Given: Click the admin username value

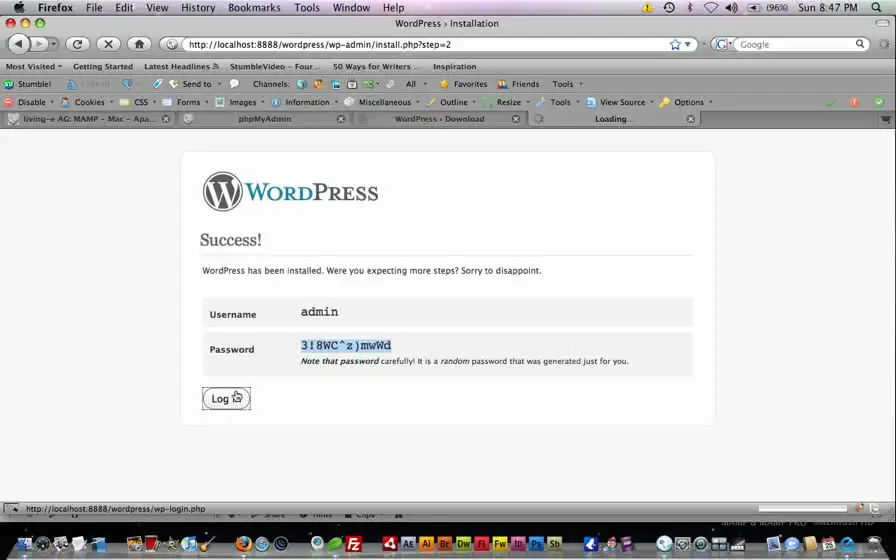Looking at the screenshot, I should pos(319,311).
